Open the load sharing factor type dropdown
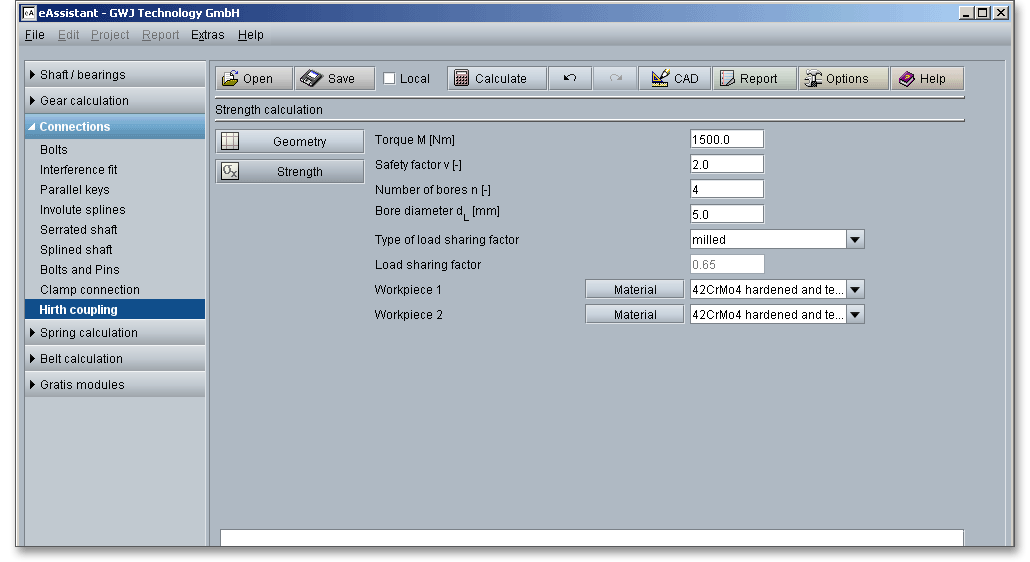Viewport: 1030px width, 562px height. pos(855,240)
